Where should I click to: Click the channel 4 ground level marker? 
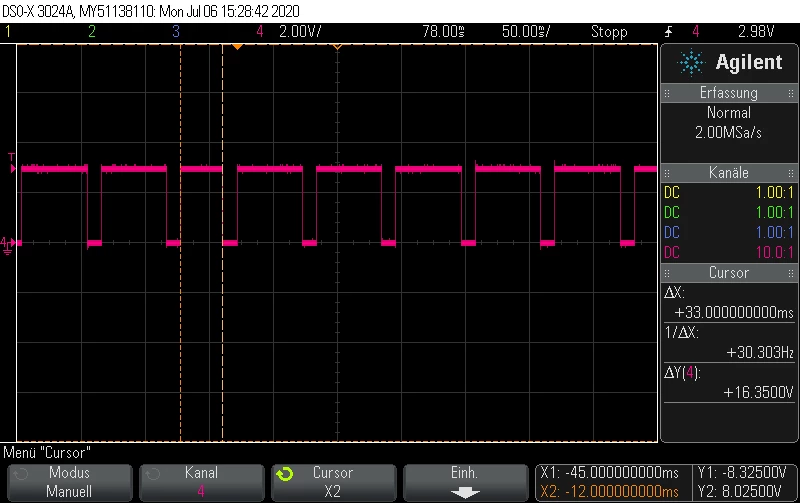[8, 245]
